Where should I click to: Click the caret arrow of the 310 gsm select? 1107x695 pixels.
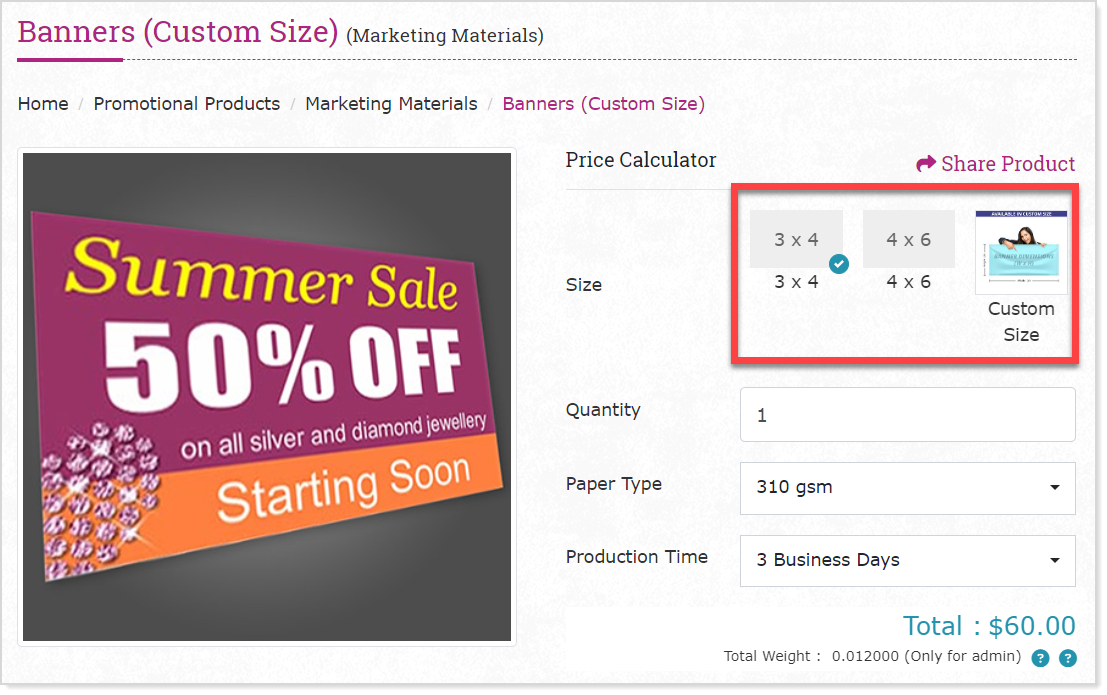pos(1054,488)
